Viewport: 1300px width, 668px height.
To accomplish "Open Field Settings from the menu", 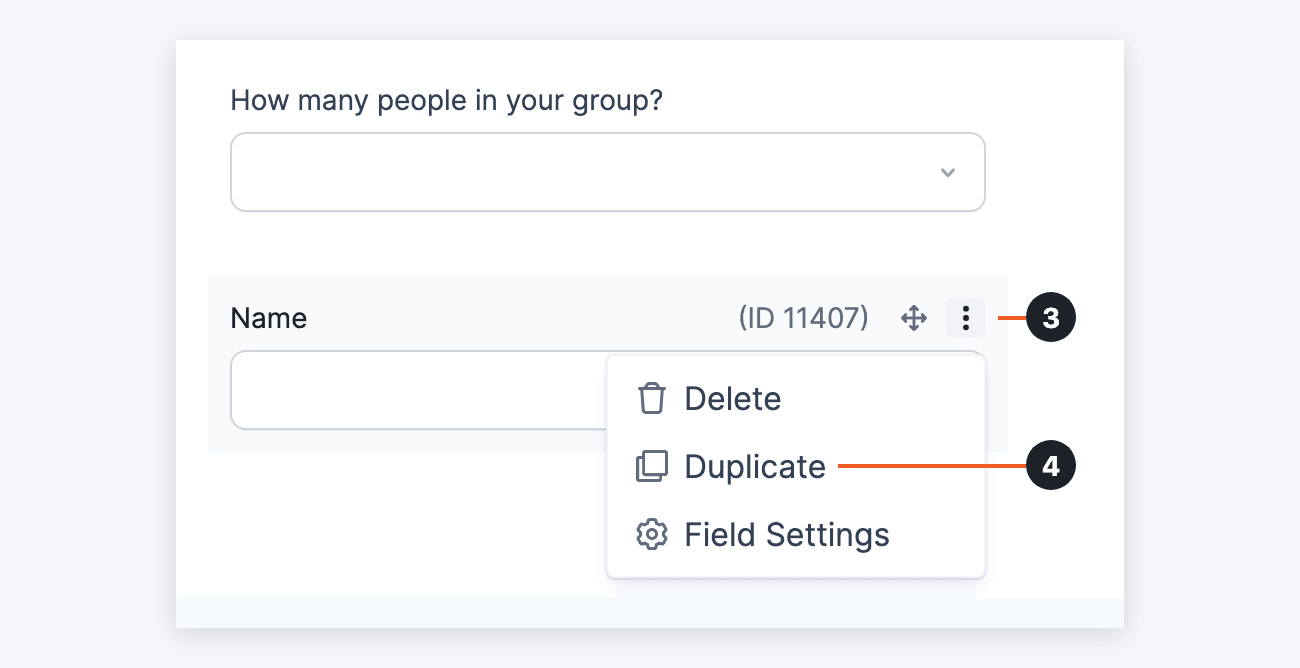I will coord(796,535).
